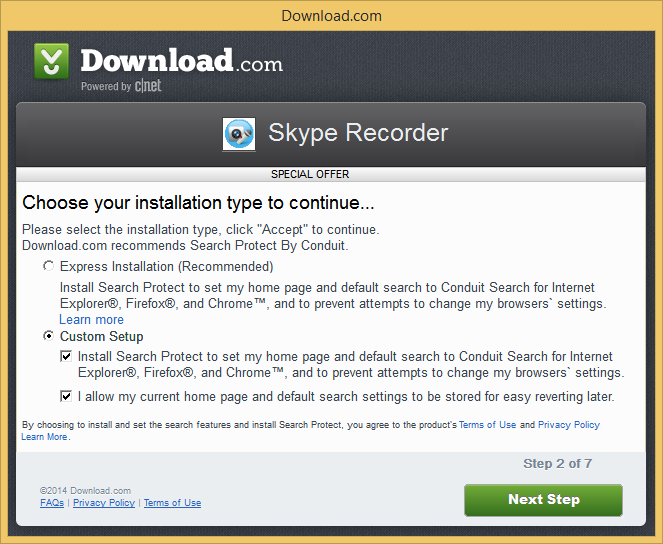The width and height of the screenshot is (663, 544).
Task: Open the product's Terms of Use link in the agreement text
Action: click(x=488, y=425)
